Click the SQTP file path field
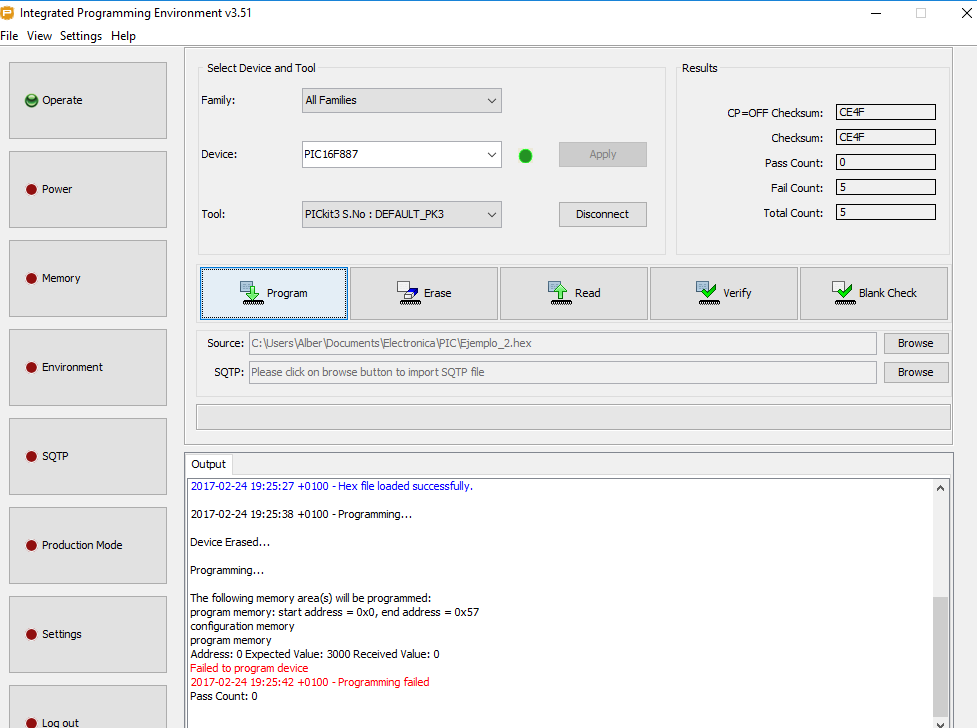 [563, 372]
